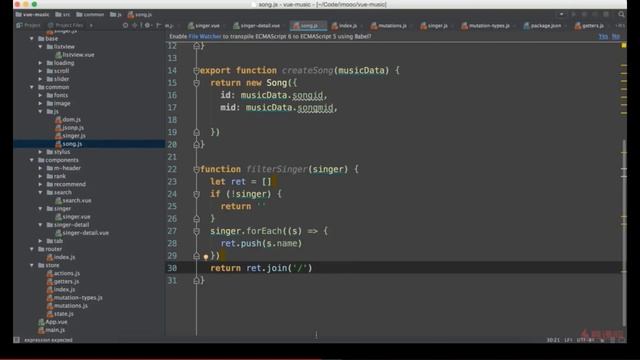
Task: Toggle tool window bars in status bar
Action: [17, 340]
